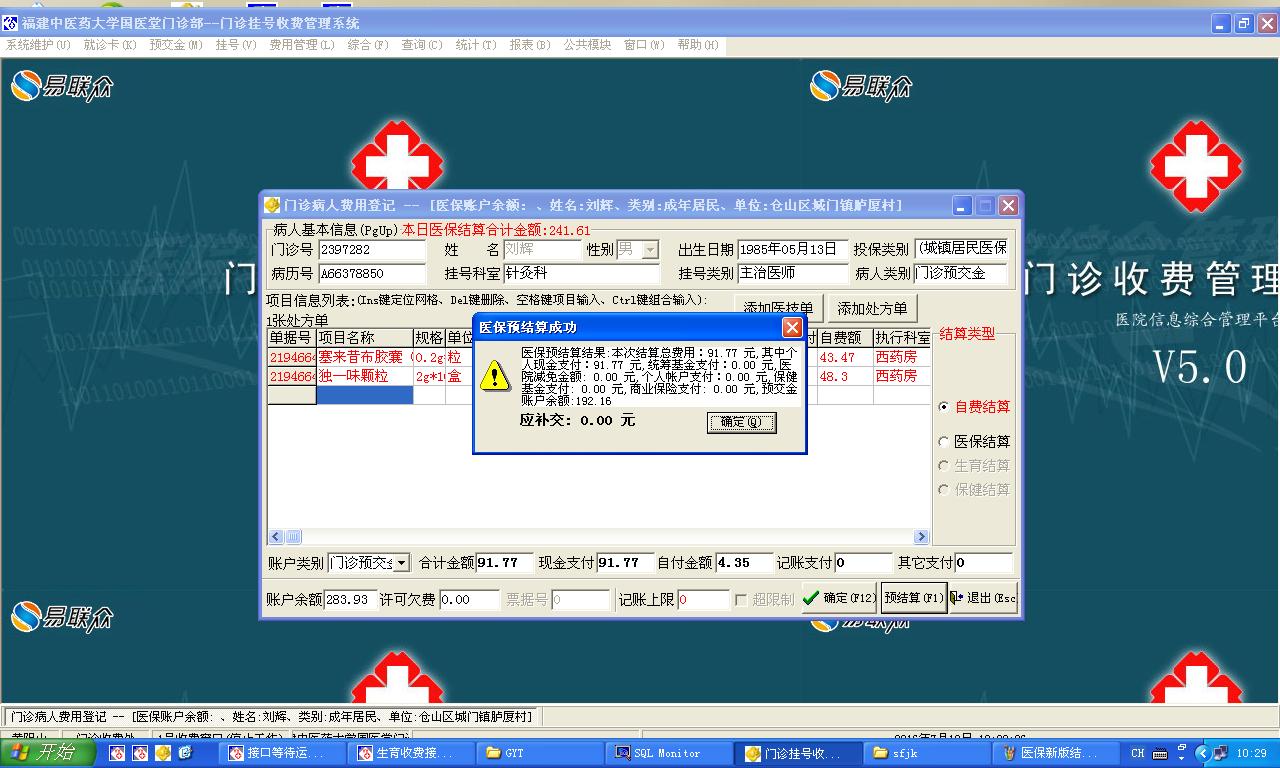Click the CH language indicator in tray
Viewport: 1280px width, 768px height.
point(1138,753)
